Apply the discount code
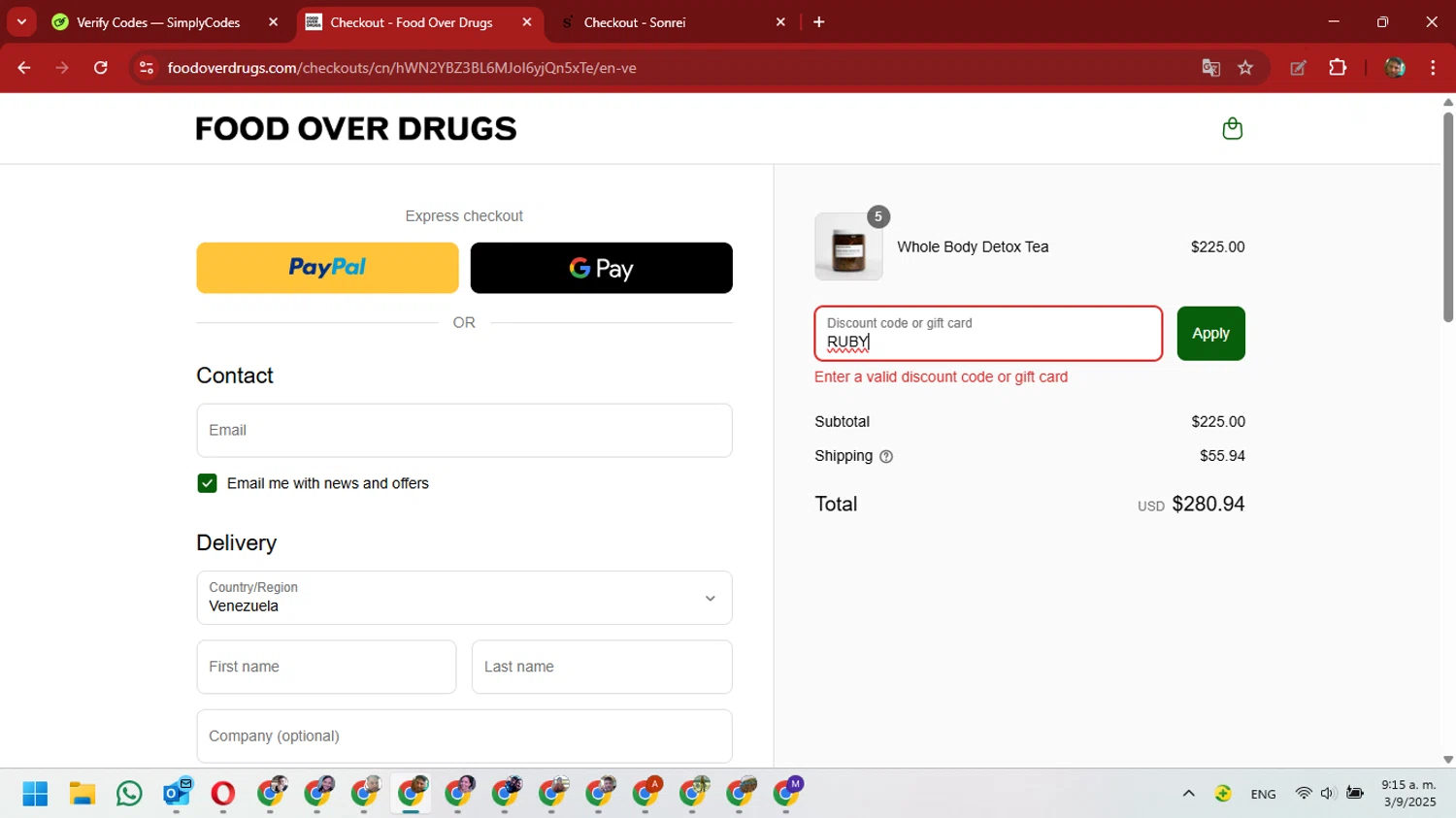The image size is (1456, 818). 1210,334
